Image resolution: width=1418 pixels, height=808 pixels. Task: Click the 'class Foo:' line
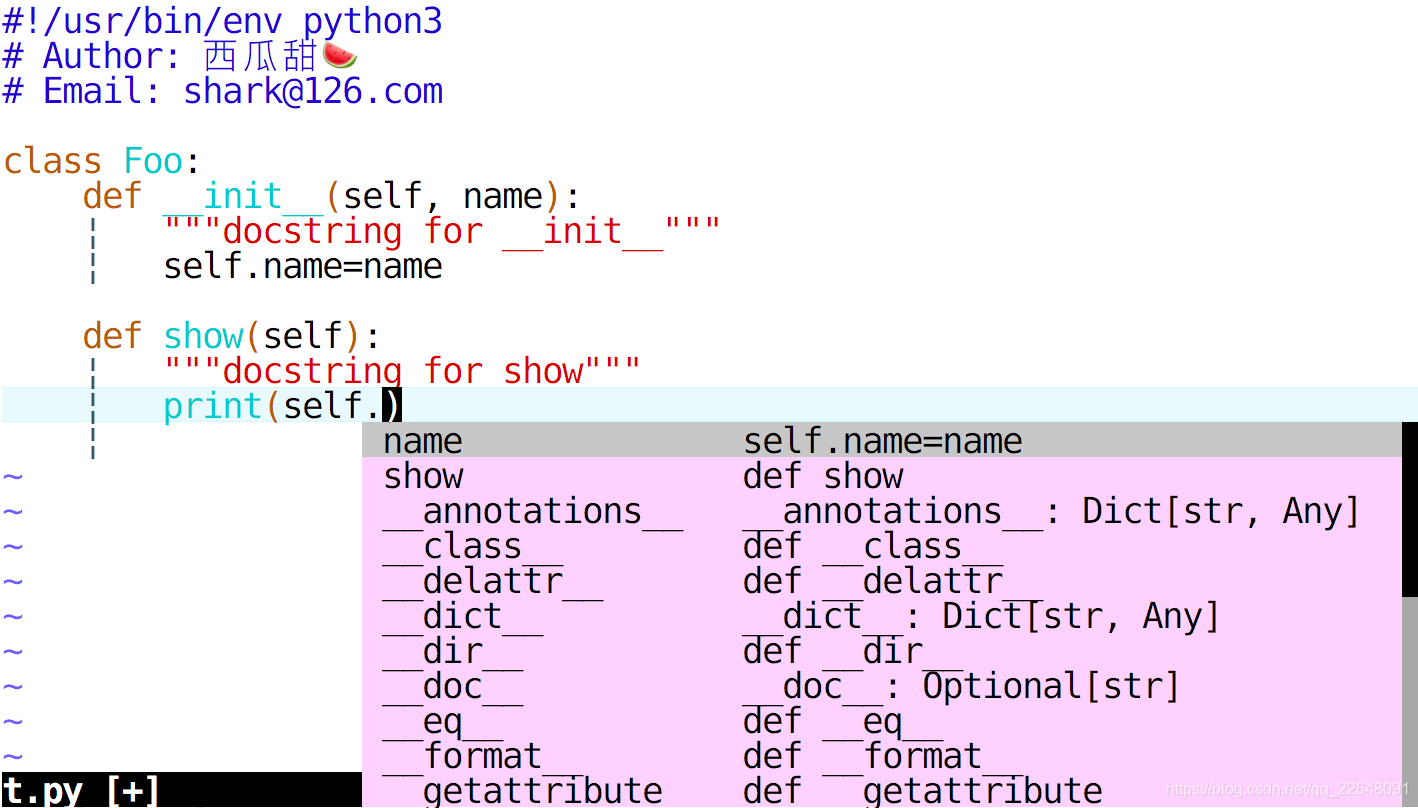pos(102,160)
